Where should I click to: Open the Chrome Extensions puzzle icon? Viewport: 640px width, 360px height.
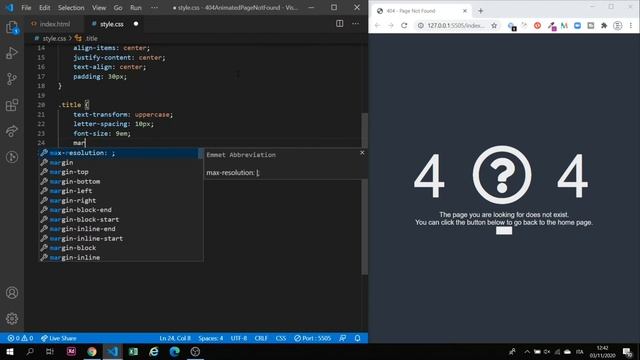click(x=604, y=25)
